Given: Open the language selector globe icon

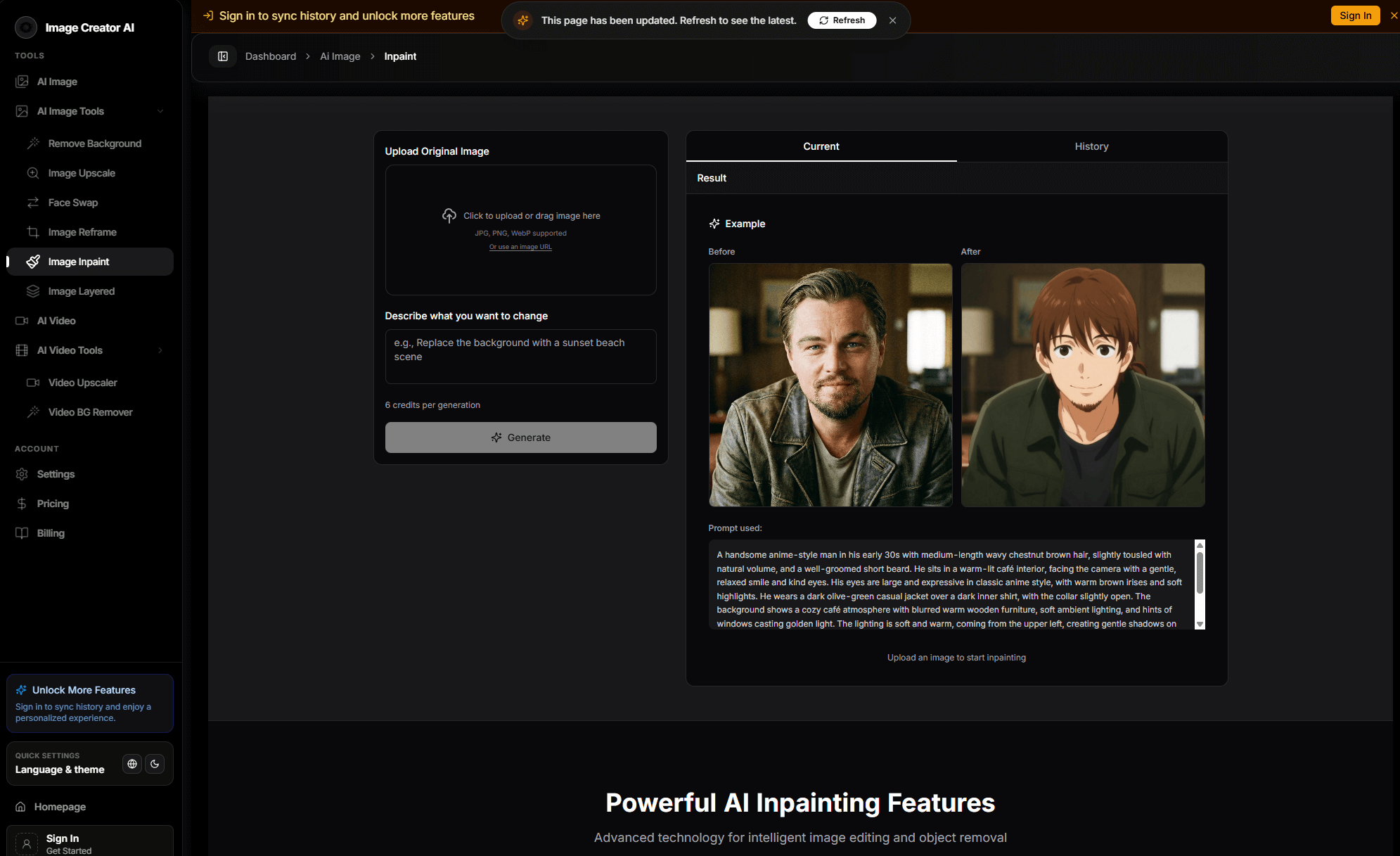Looking at the screenshot, I should (131, 764).
